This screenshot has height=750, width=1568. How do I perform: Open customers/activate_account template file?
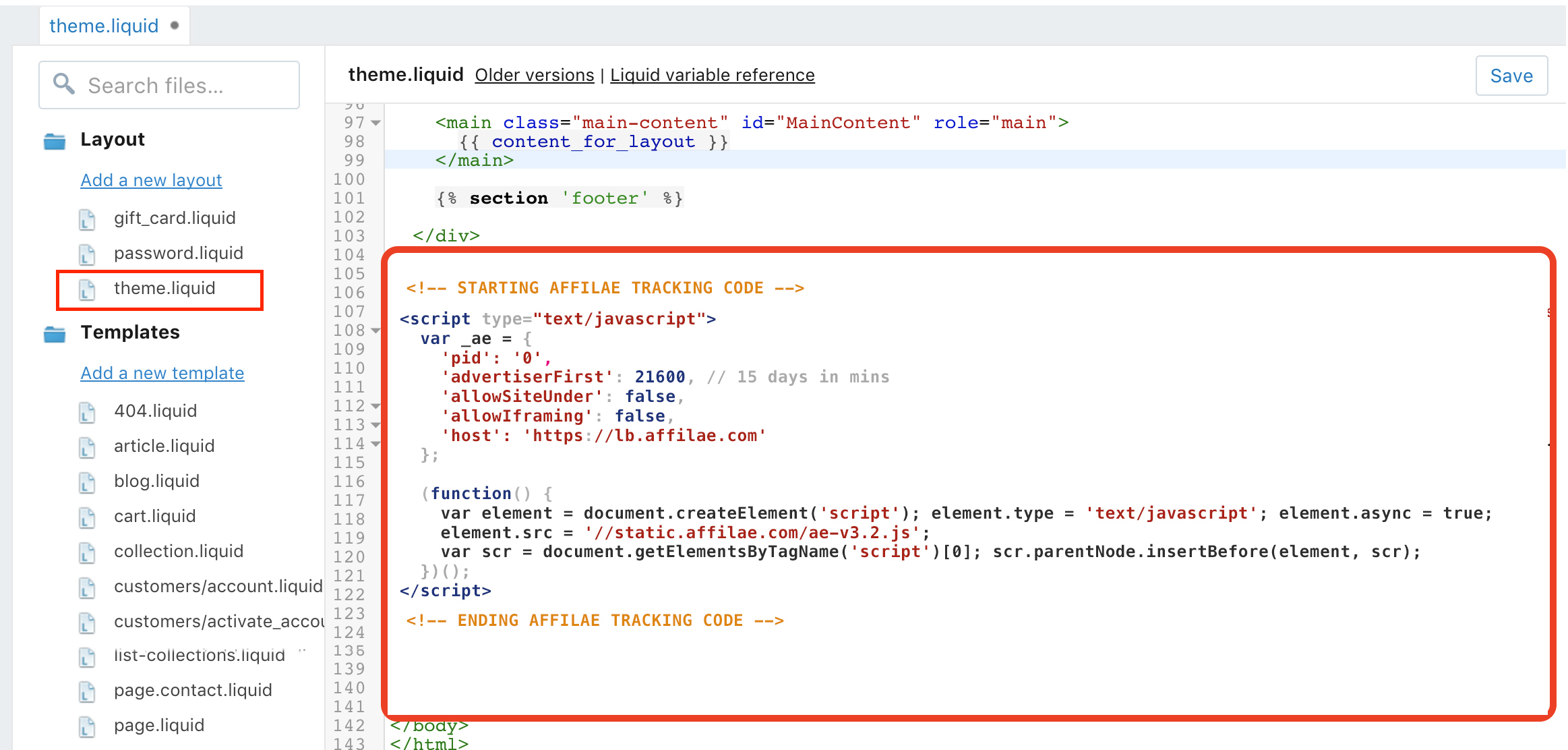coord(219,621)
